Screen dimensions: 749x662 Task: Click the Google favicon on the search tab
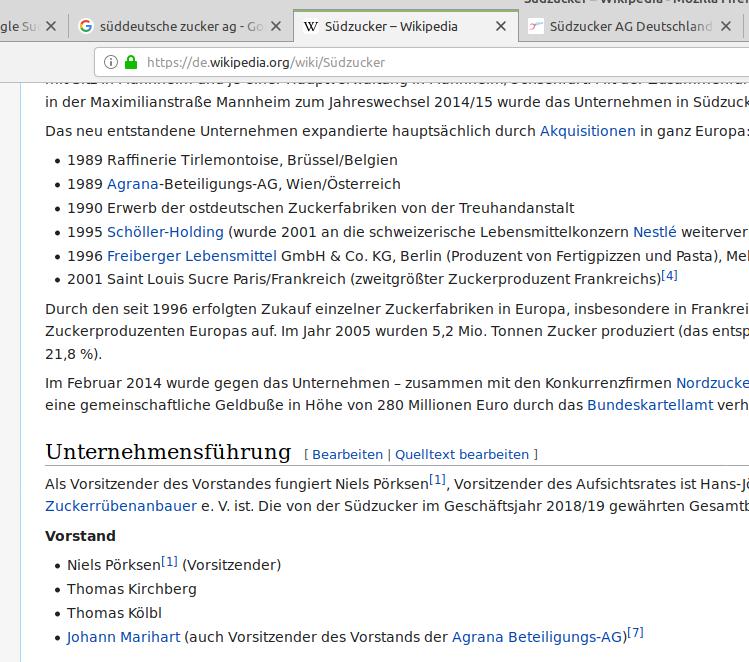(86, 26)
